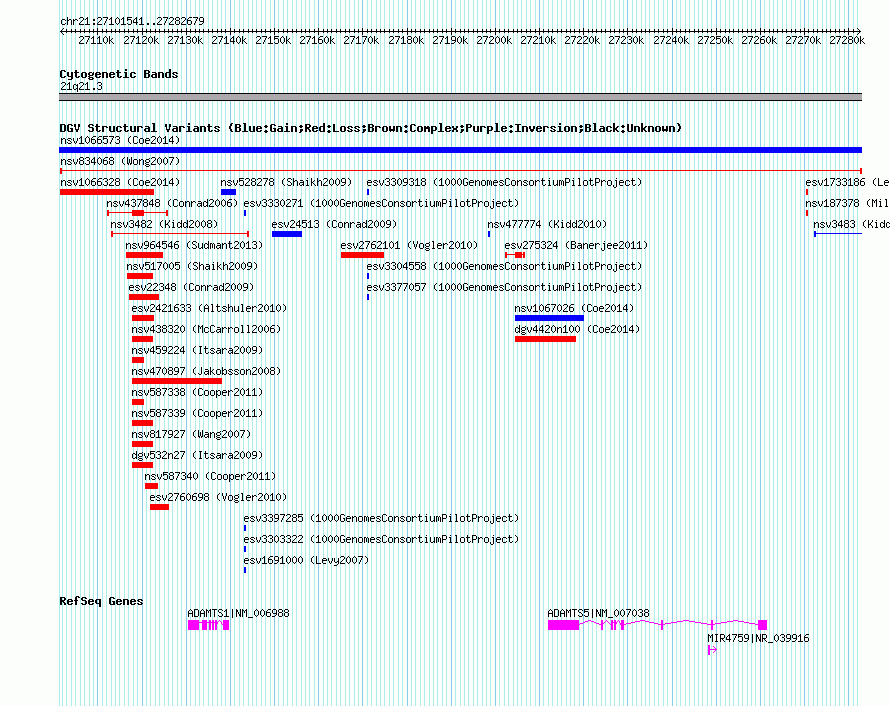
Task: Click nsv3483 variant label
Action: tap(851, 224)
